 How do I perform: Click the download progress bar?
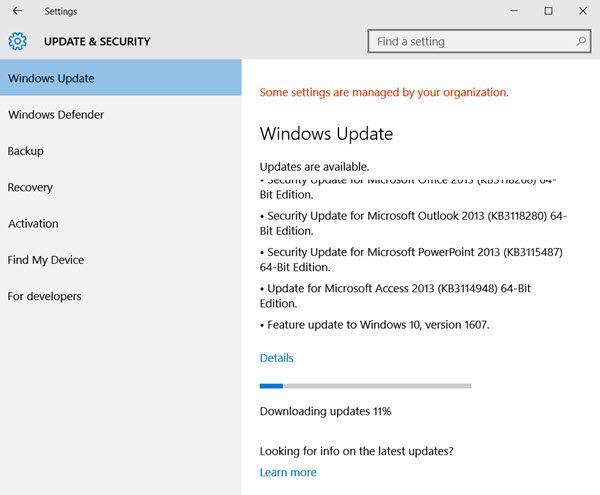pos(365,386)
